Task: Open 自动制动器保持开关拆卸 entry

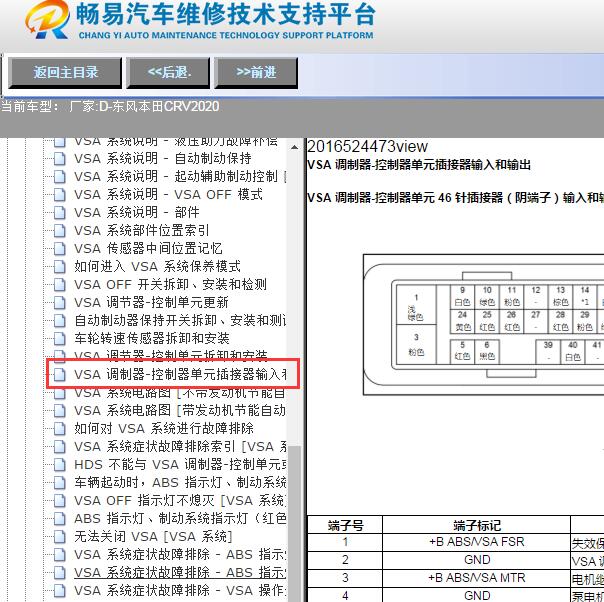Action: [x=180, y=320]
